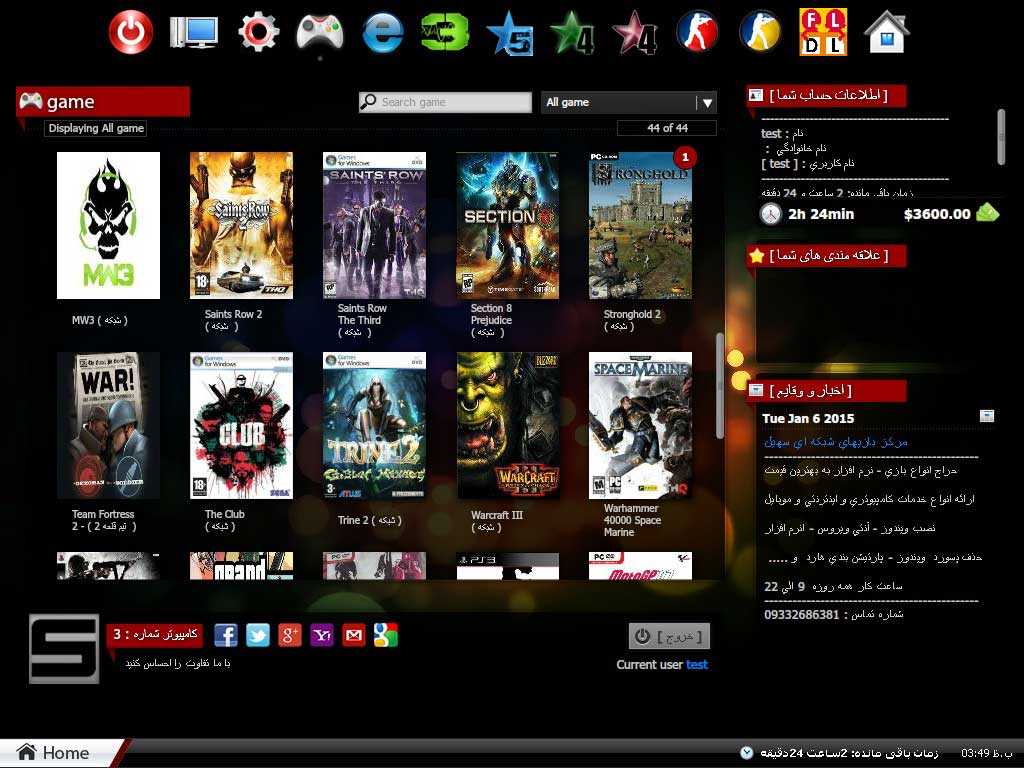Open the settings gear icon
The height and width of the screenshot is (768, 1024).
[258, 32]
